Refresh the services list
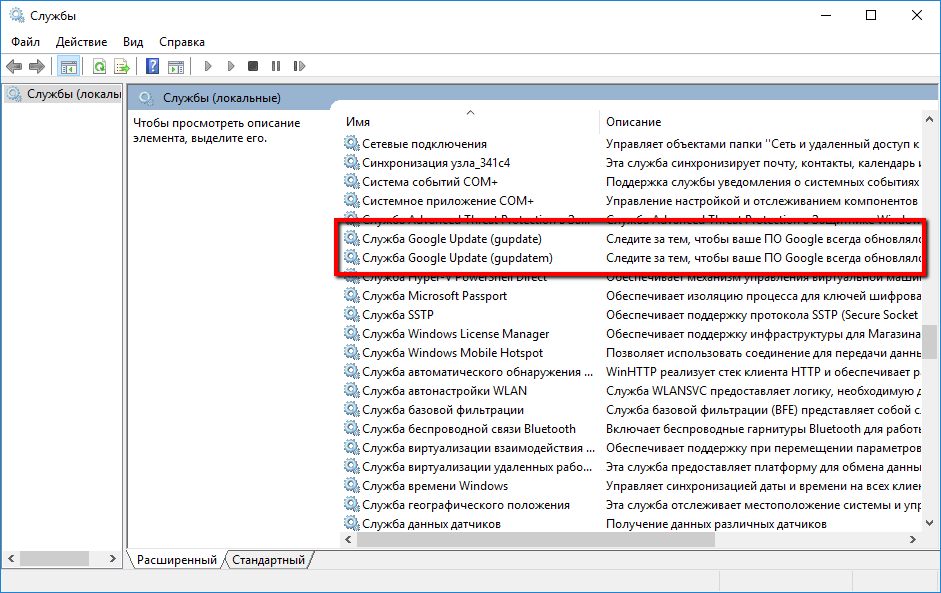This screenshot has width=941, height=593. pyautogui.click(x=99, y=66)
